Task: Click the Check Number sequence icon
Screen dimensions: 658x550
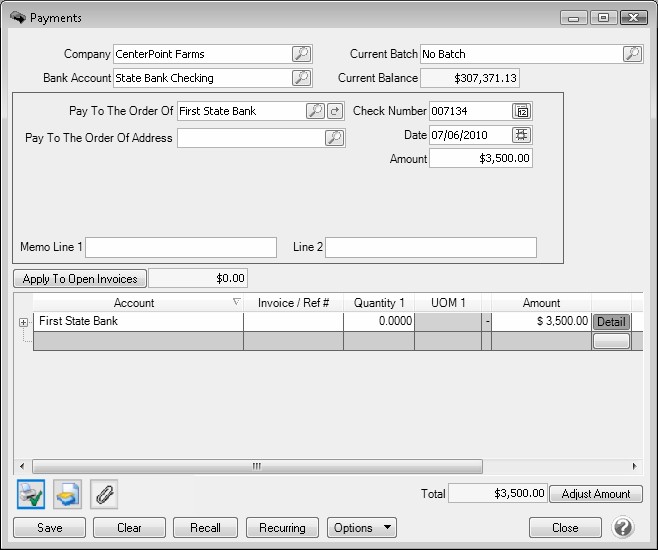Action: (521, 111)
